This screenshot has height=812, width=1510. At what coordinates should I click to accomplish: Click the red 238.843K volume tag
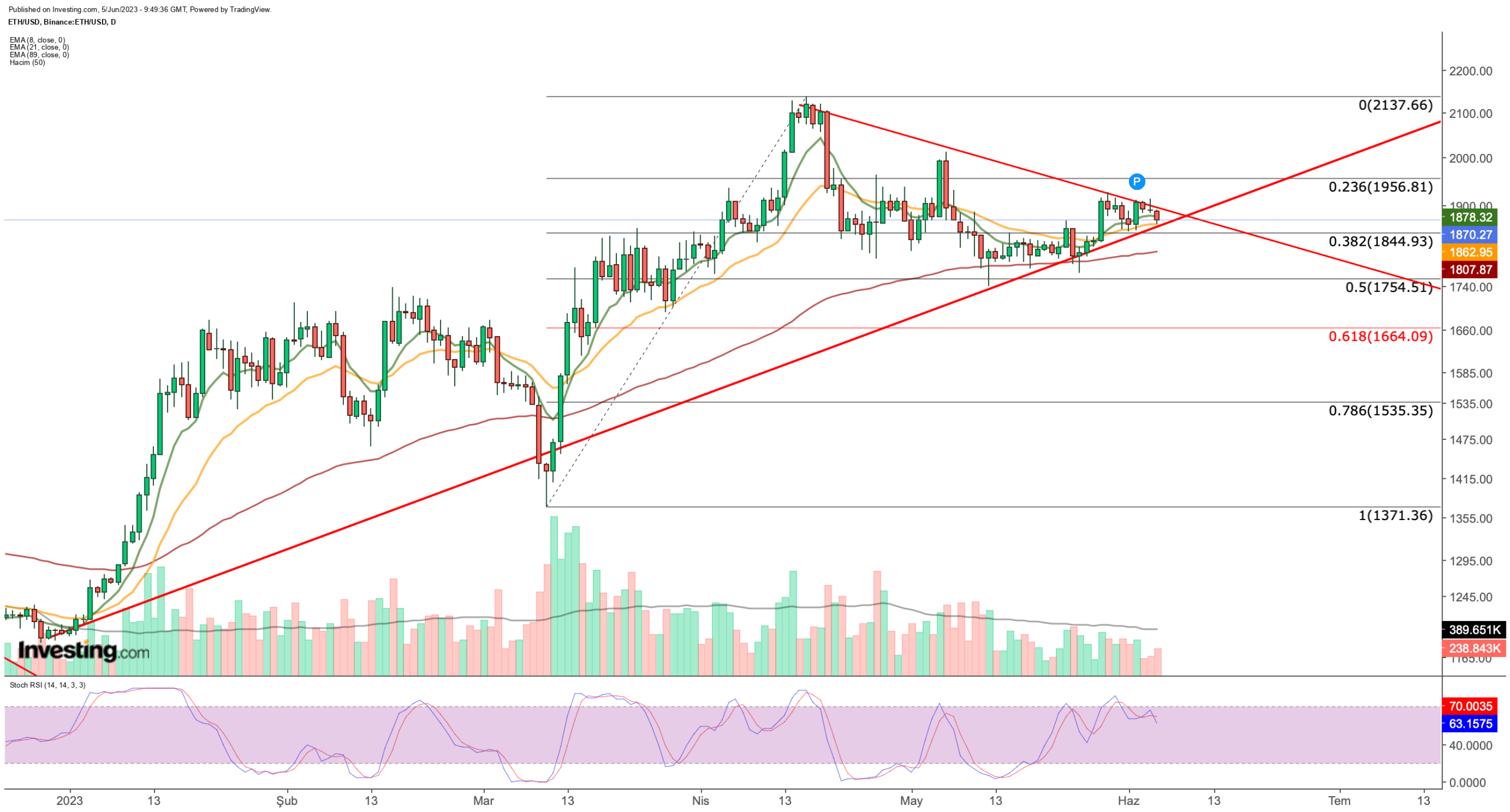click(x=1474, y=649)
